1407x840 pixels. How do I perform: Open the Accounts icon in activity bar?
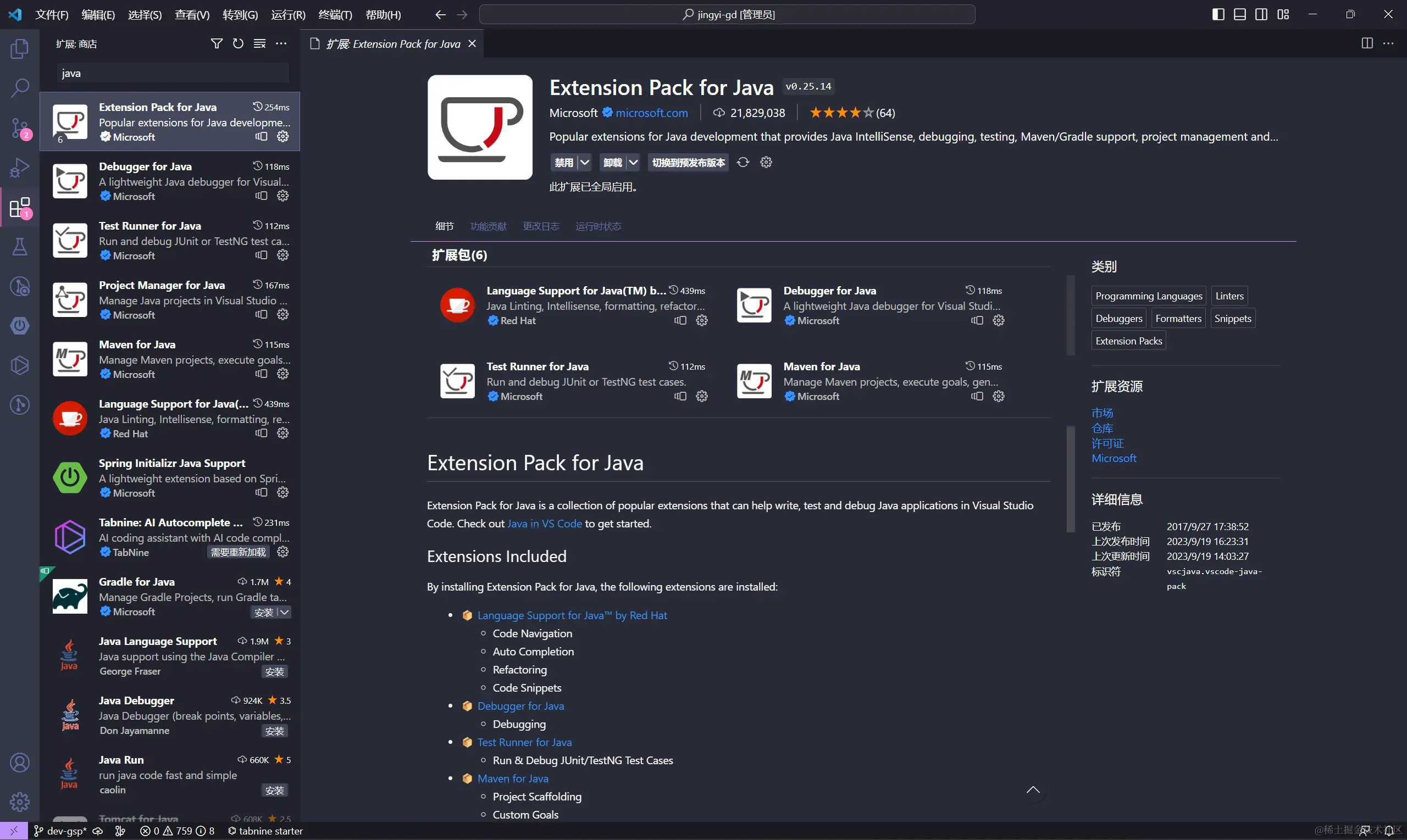[20, 763]
